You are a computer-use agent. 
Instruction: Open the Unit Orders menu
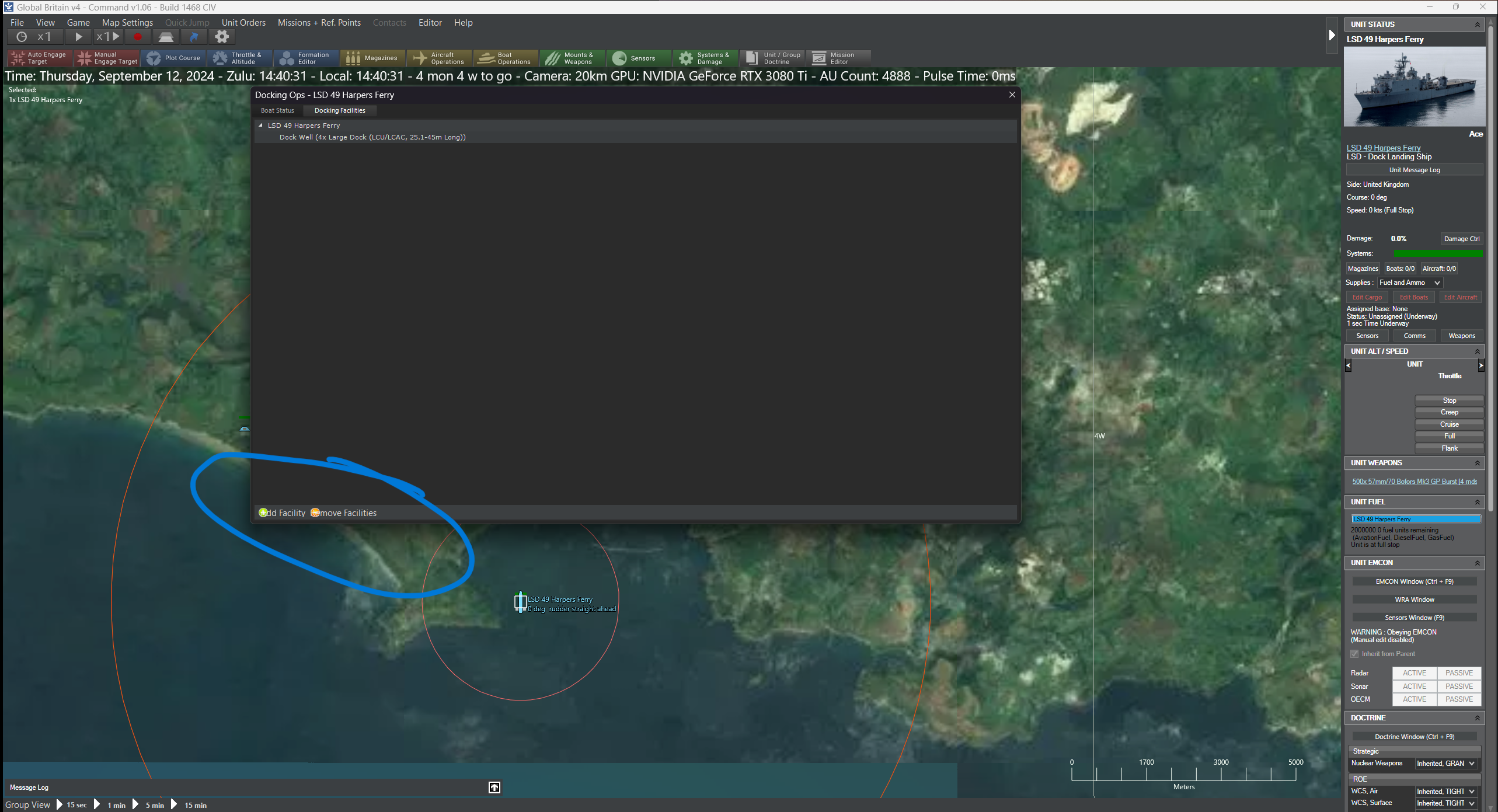tap(243, 23)
